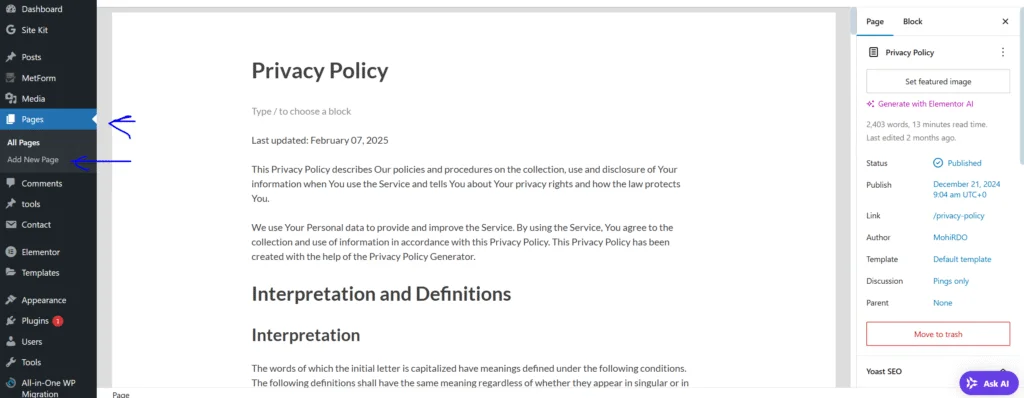Open the Plugins menu with update badge
This screenshot has width=1024, height=398.
coord(42,321)
